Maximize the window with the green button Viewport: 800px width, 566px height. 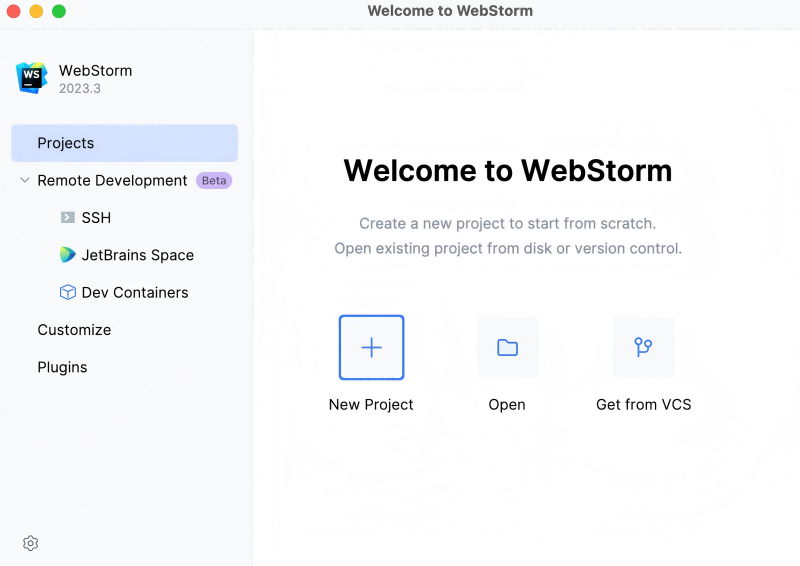pyautogui.click(x=59, y=11)
